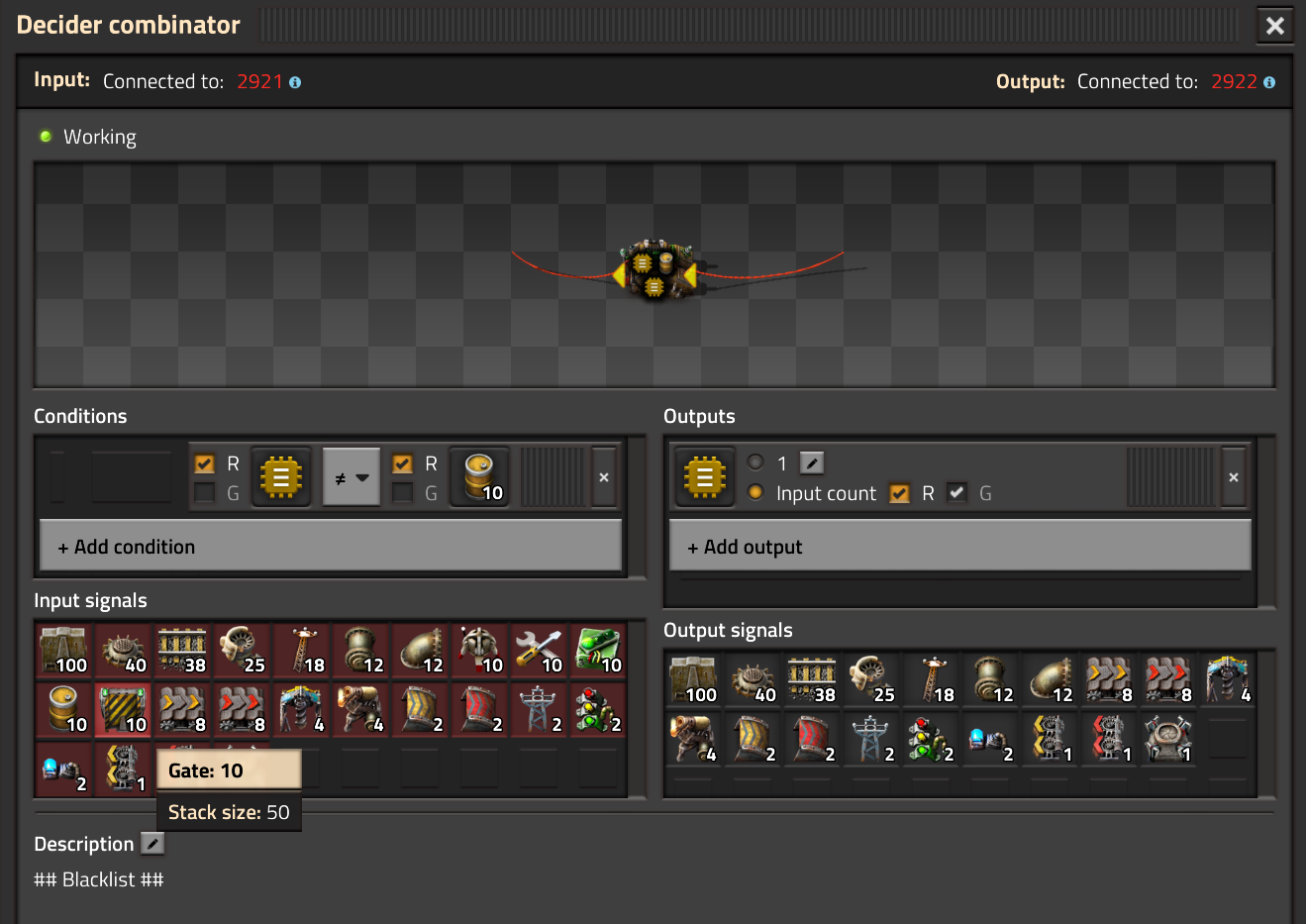Select red transport belt 8 in Output signals
The height and width of the screenshot is (924, 1306).
point(1168,680)
